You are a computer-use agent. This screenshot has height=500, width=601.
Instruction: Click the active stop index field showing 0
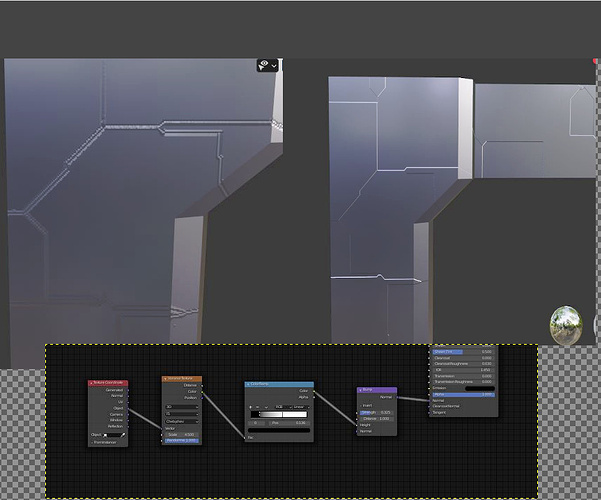[256, 423]
